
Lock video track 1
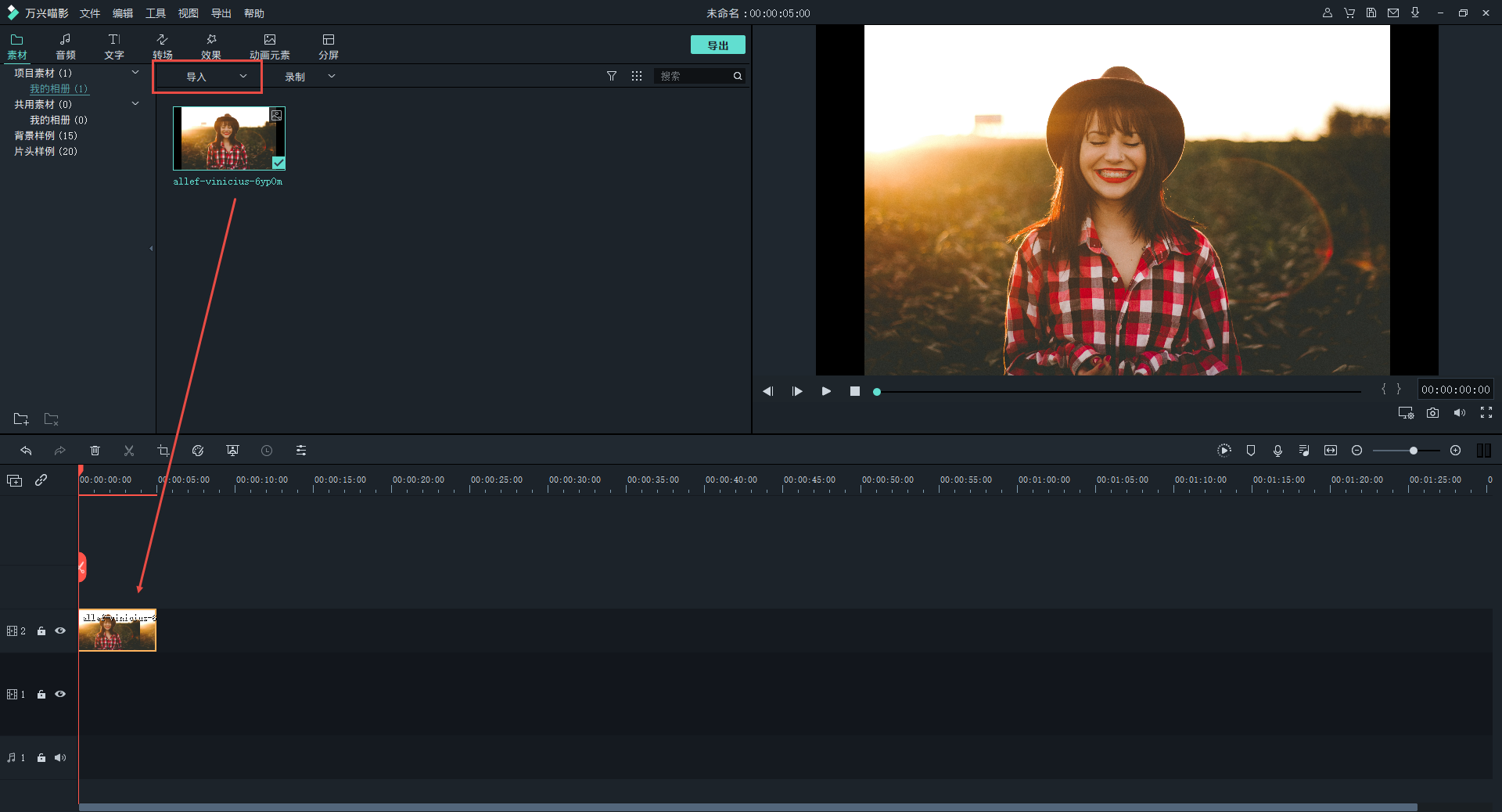[41, 695]
